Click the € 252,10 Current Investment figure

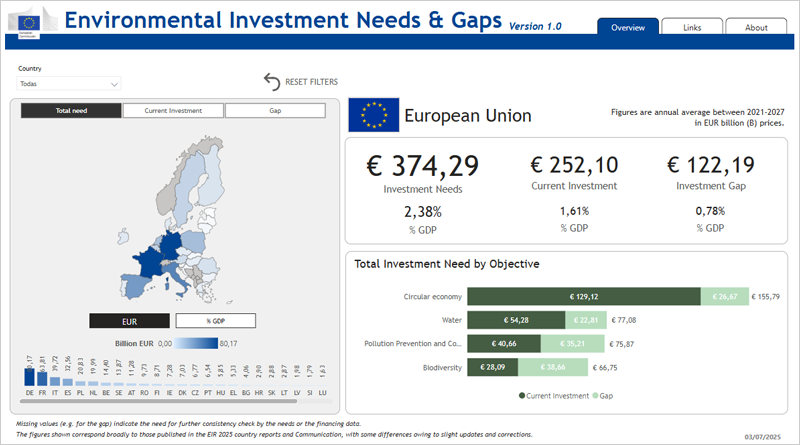[x=574, y=165]
